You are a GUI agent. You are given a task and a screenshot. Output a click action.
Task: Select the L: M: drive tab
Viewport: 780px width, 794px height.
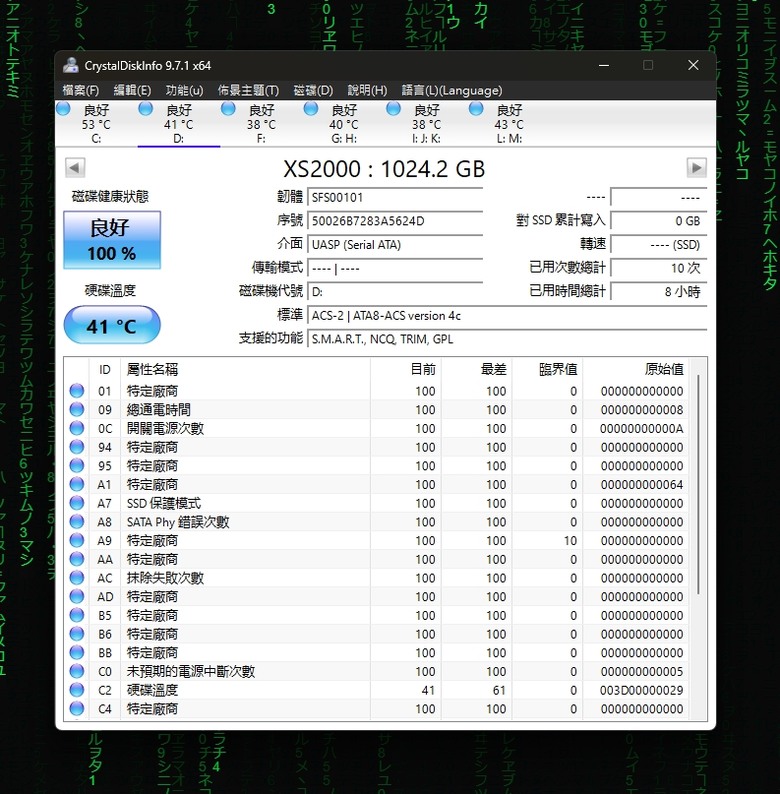point(509,124)
